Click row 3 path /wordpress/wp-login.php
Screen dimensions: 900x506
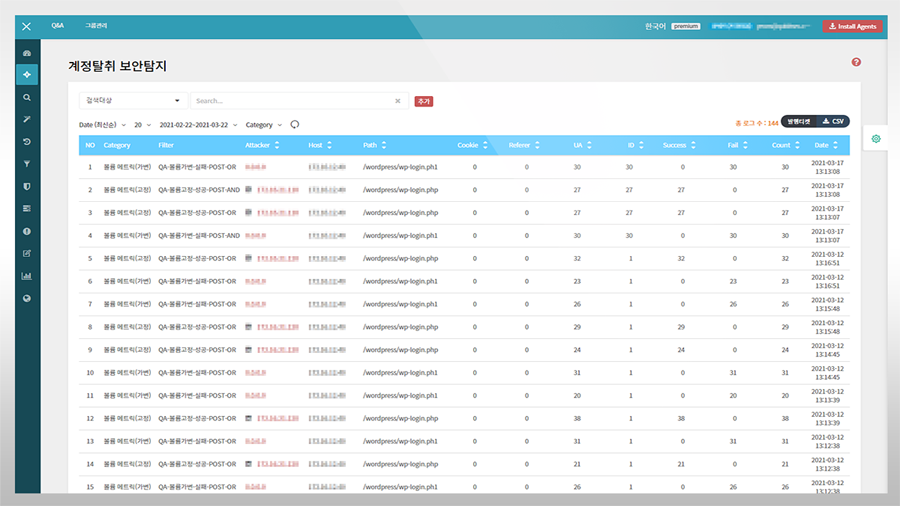[x=401, y=212]
